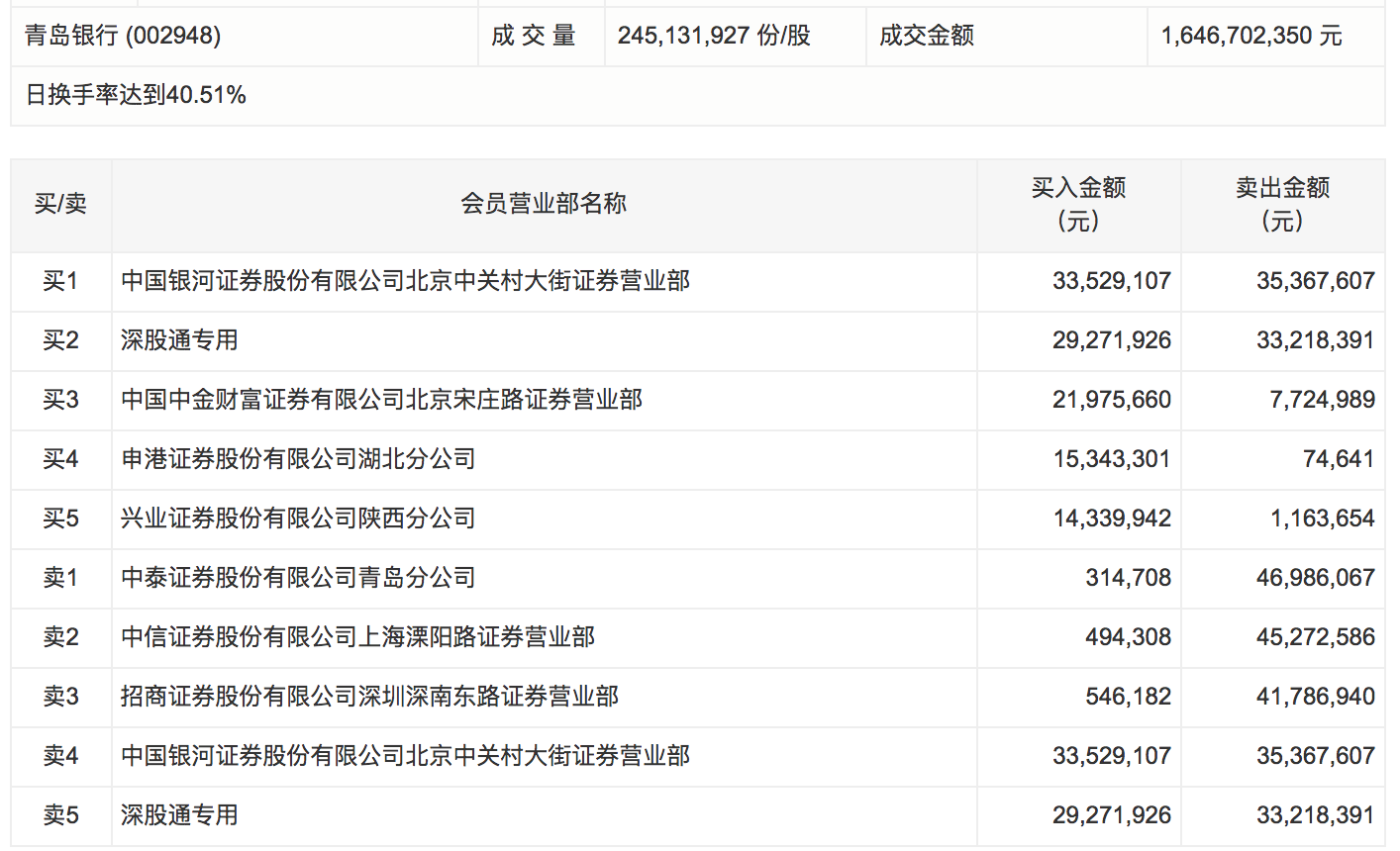Click the 买/卖 column header
The height and width of the screenshot is (851, 1400).
click(61, 204)
